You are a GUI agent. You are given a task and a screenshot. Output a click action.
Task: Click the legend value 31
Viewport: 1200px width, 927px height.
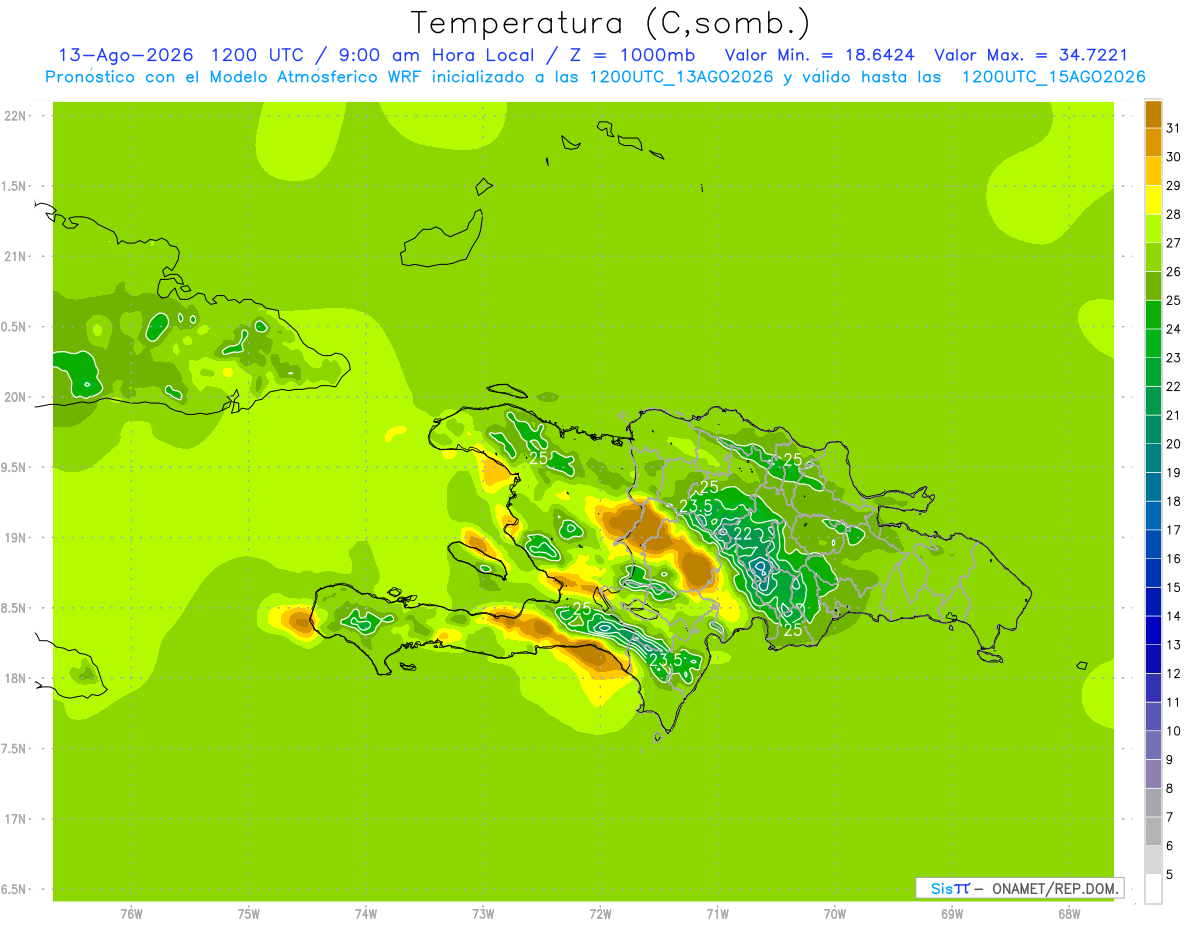(1173, 128)
